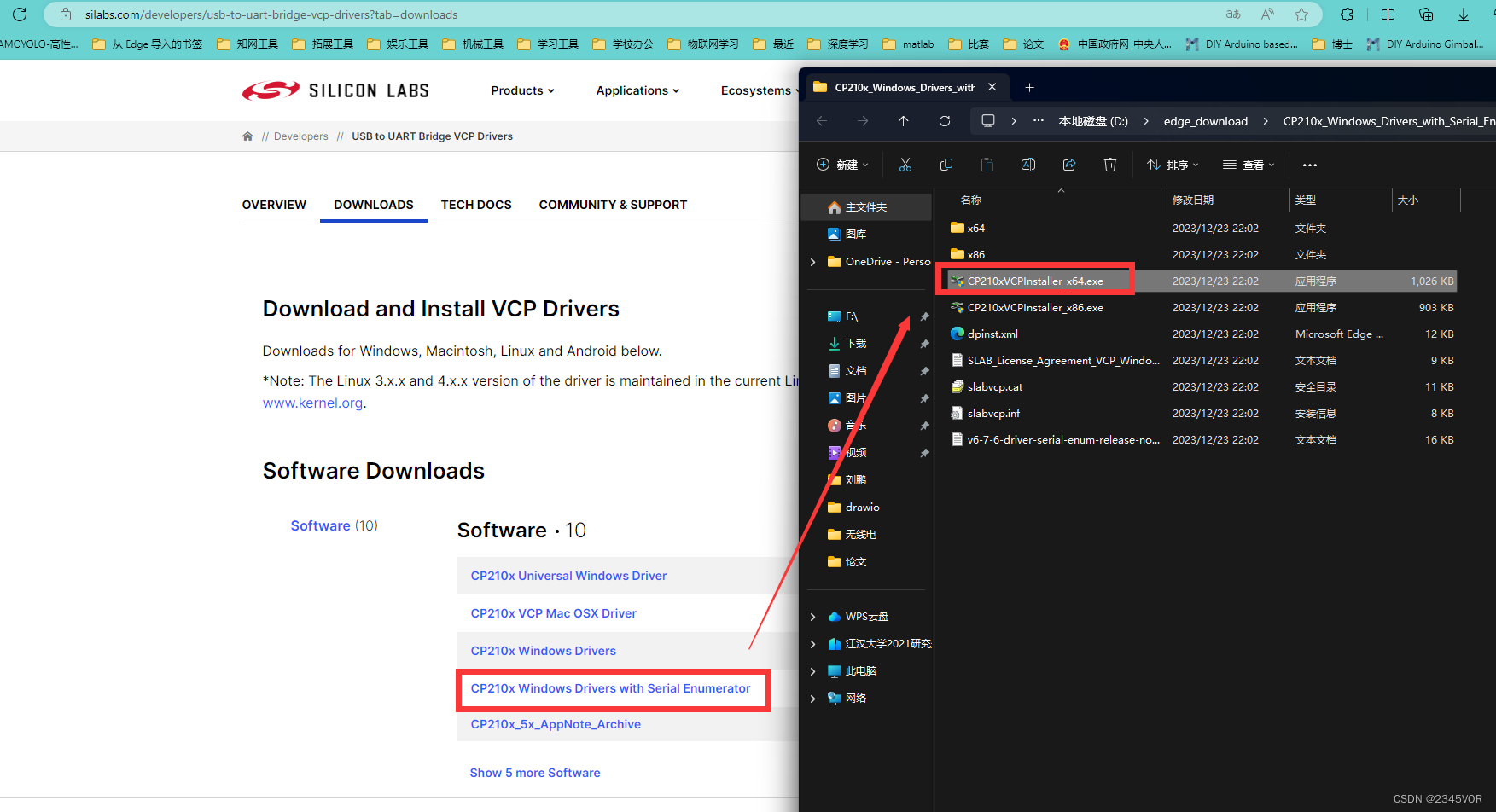Click the read aloud icon

tap(1267, 14)
